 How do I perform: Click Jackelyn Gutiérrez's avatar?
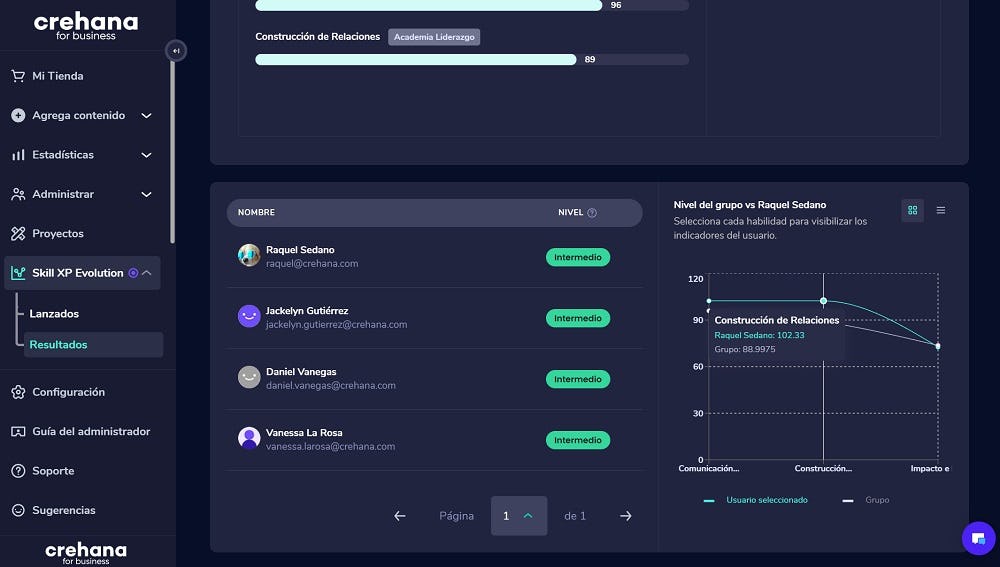[249, 317]
